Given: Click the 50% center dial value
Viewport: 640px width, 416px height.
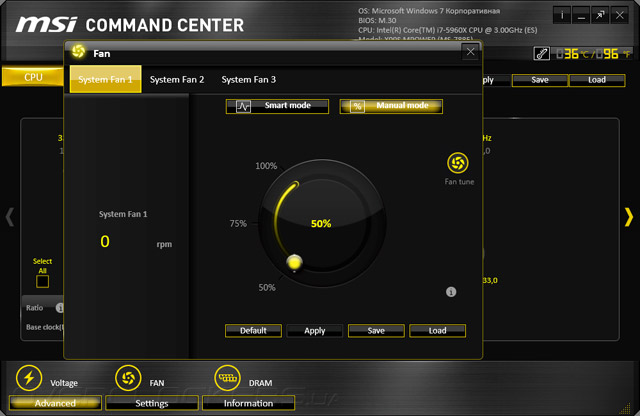Looking at the screenshot, I should [321, 223].
